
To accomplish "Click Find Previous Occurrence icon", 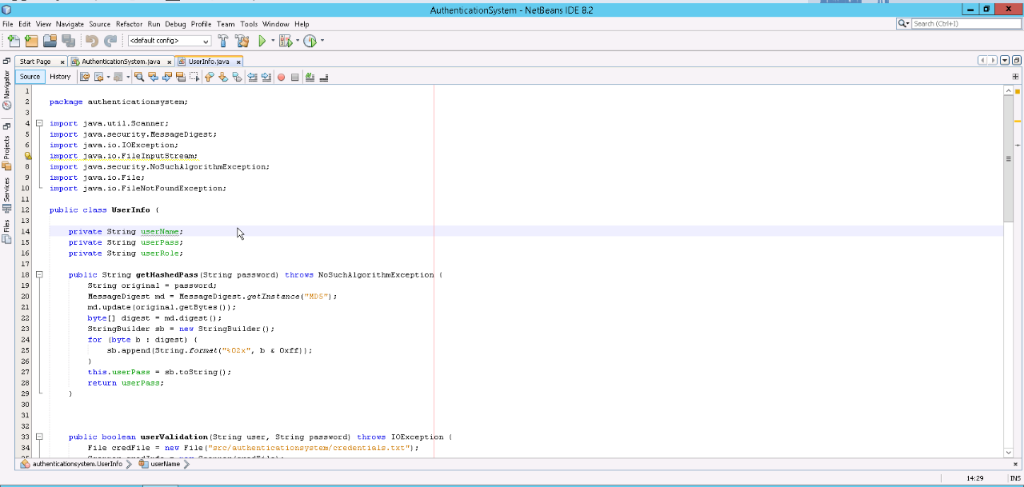I will [153, 77].
